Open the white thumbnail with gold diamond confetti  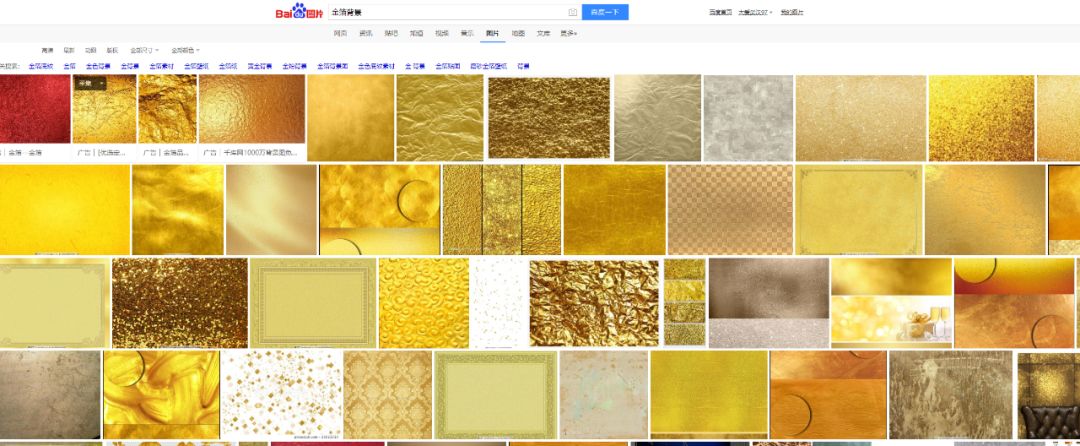[282, 395]
